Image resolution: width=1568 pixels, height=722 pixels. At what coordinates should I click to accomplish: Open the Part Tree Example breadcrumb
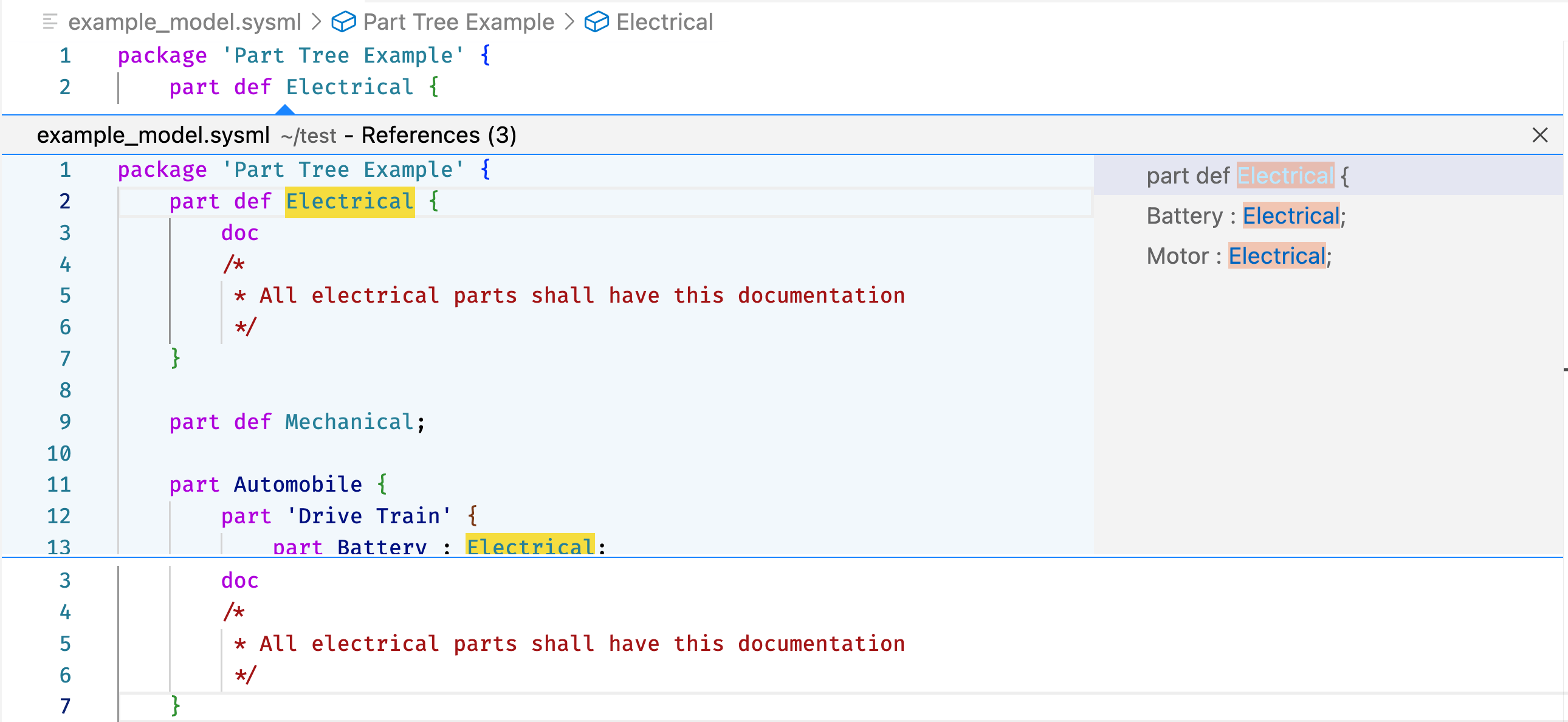[x=458, y=22]
